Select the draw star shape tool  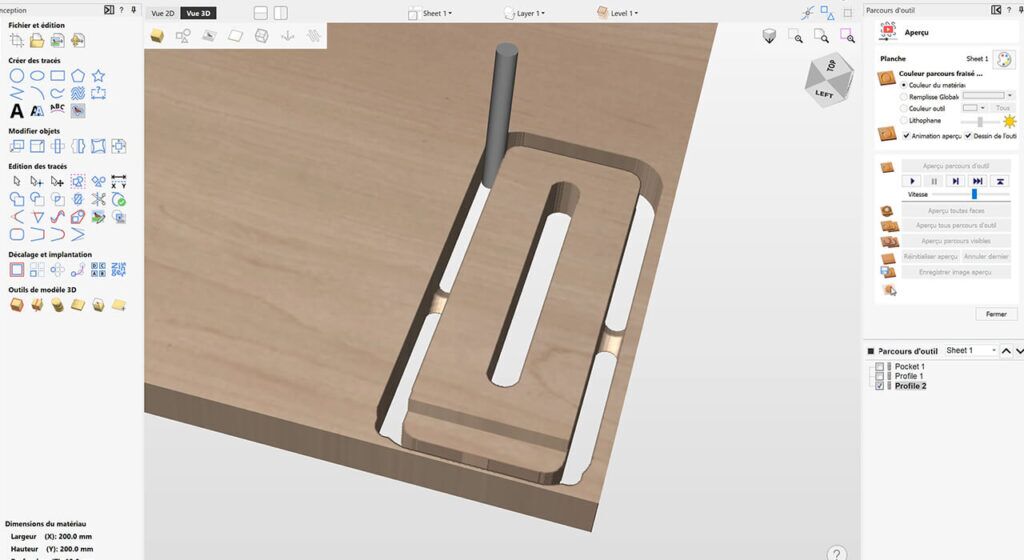tap(98, 76)
